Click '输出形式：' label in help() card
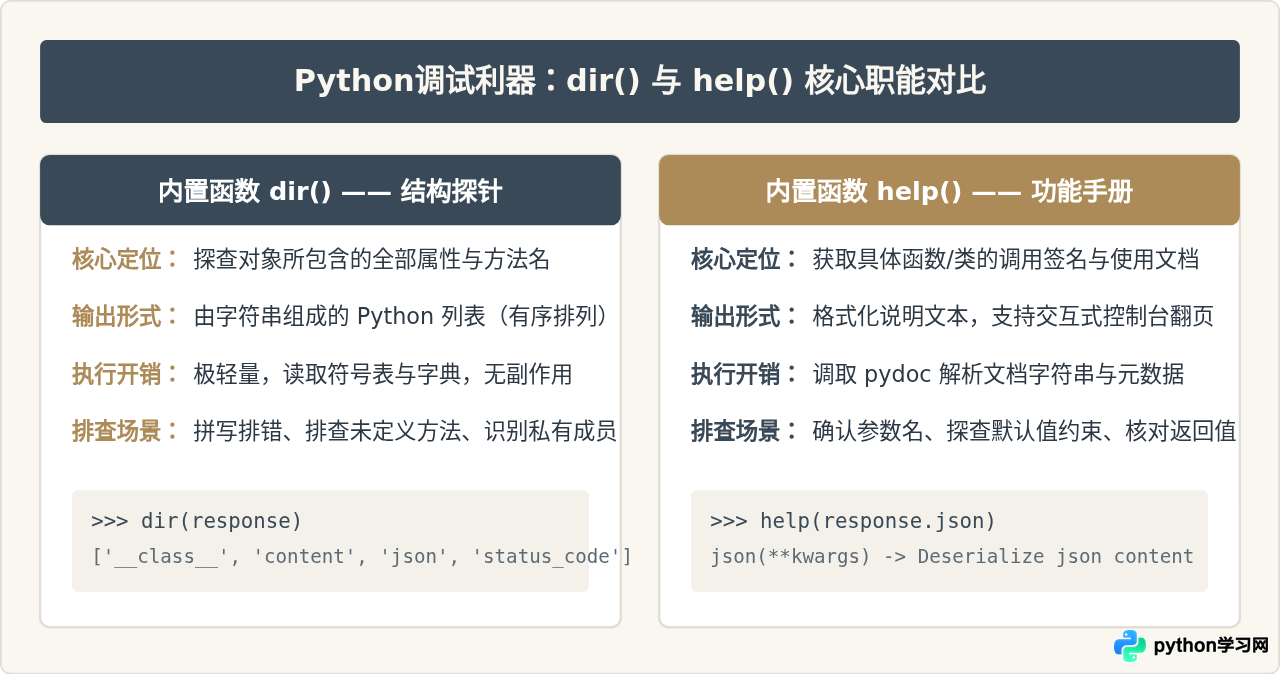The image size is (1280, 674). 746,317
